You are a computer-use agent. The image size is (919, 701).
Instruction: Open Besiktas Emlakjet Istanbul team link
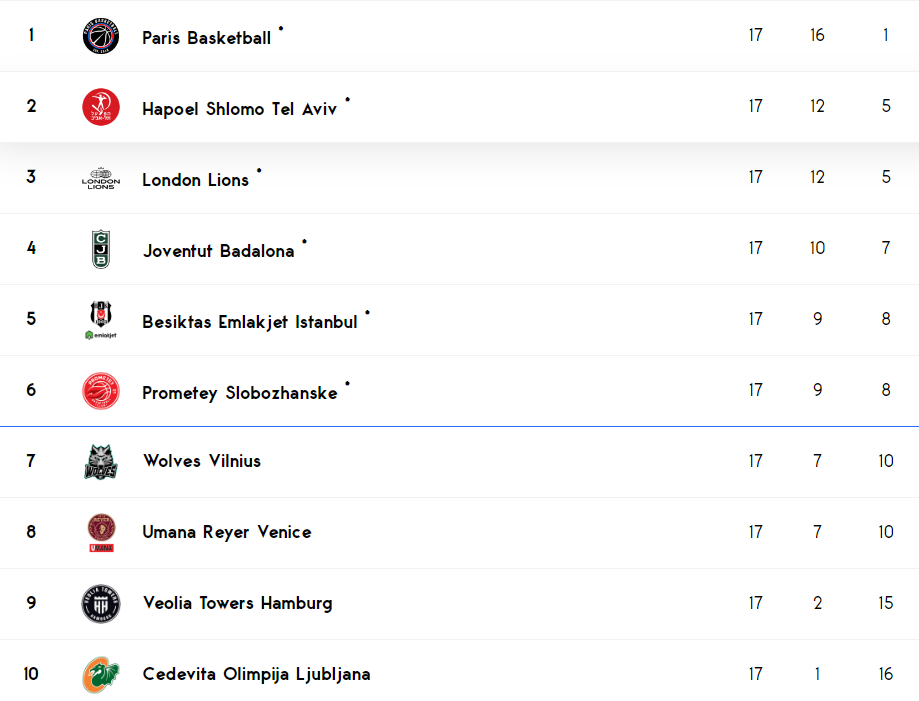tap(250, 322)
